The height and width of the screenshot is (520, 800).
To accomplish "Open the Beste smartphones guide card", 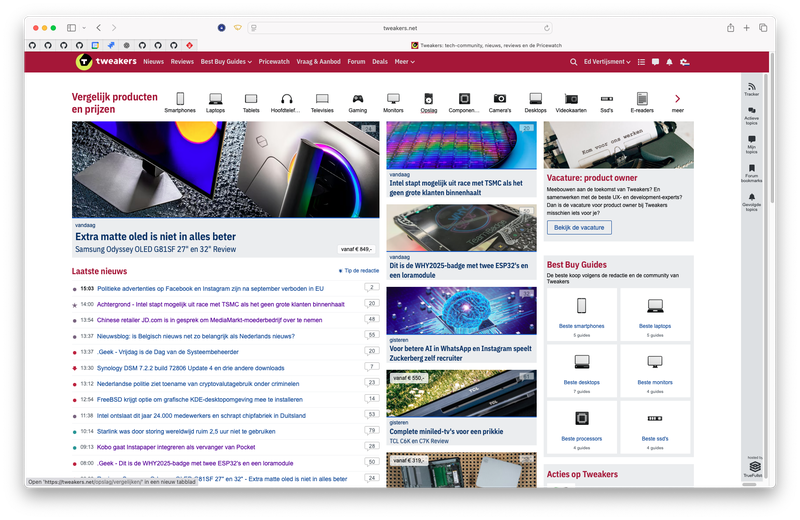I will [582, 314].
